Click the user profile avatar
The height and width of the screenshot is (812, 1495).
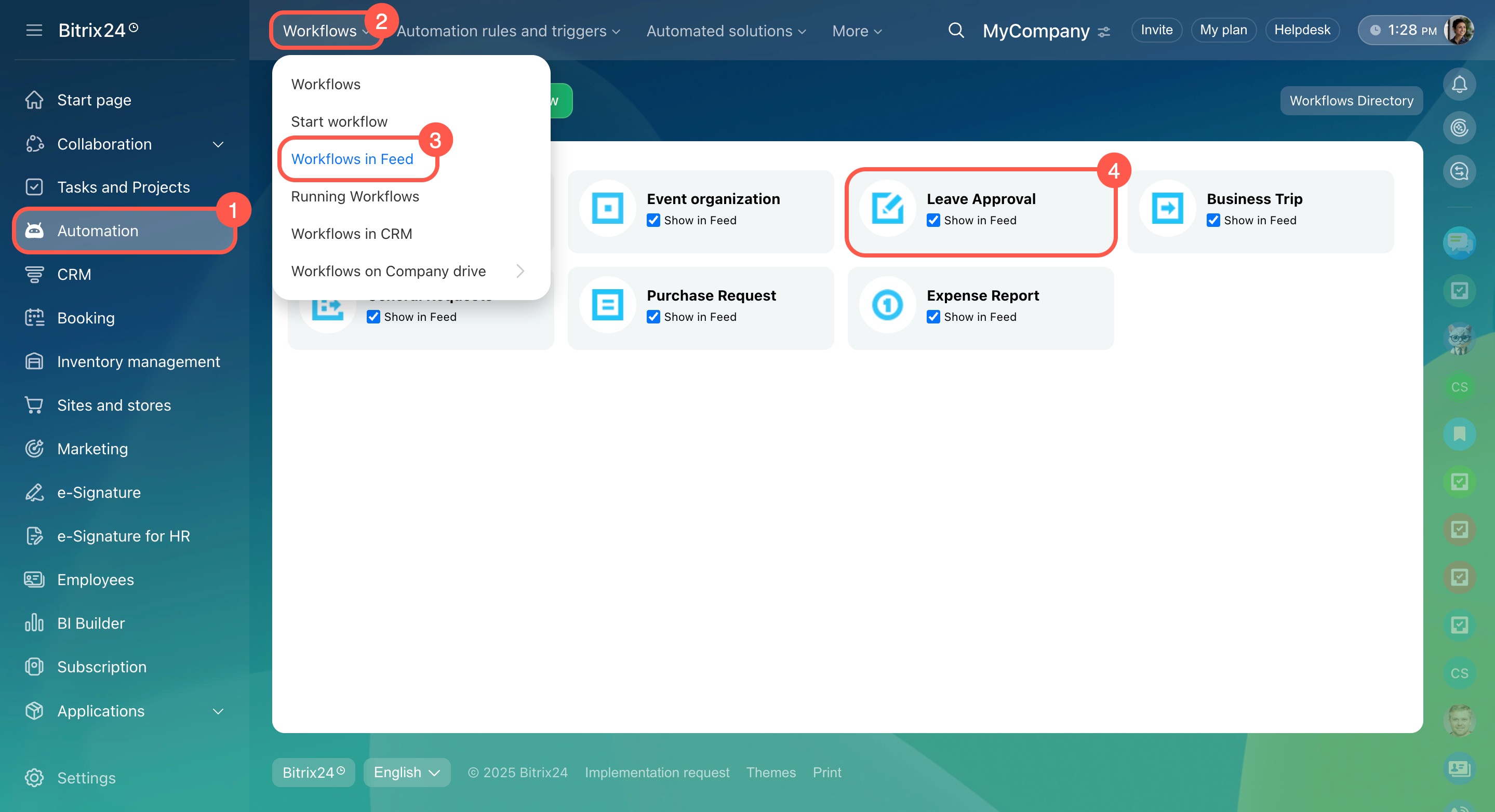click(x=1459, y=30)
